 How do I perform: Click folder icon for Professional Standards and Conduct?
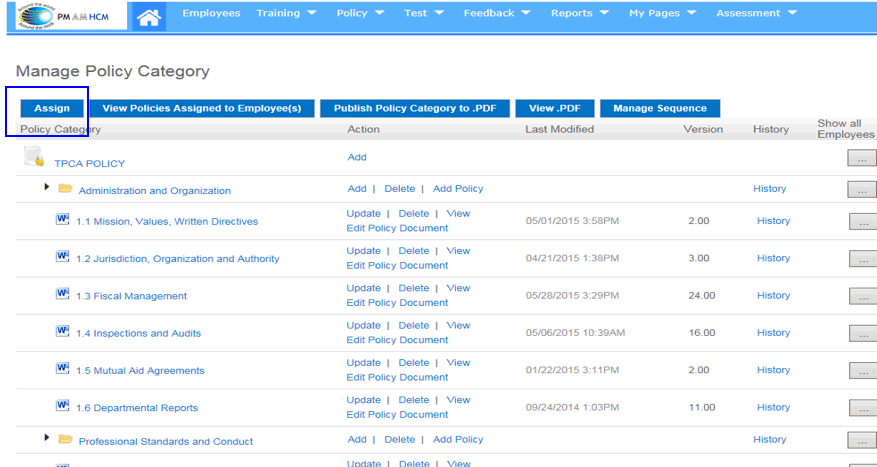click(x=65, y=440)
